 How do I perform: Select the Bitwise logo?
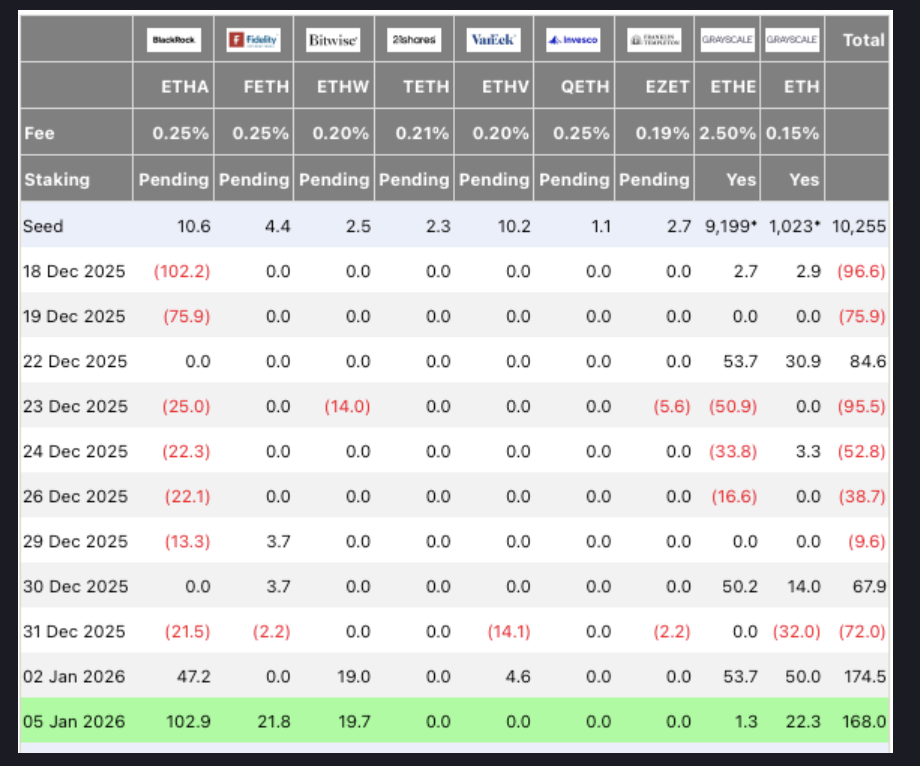coord(333,40)
